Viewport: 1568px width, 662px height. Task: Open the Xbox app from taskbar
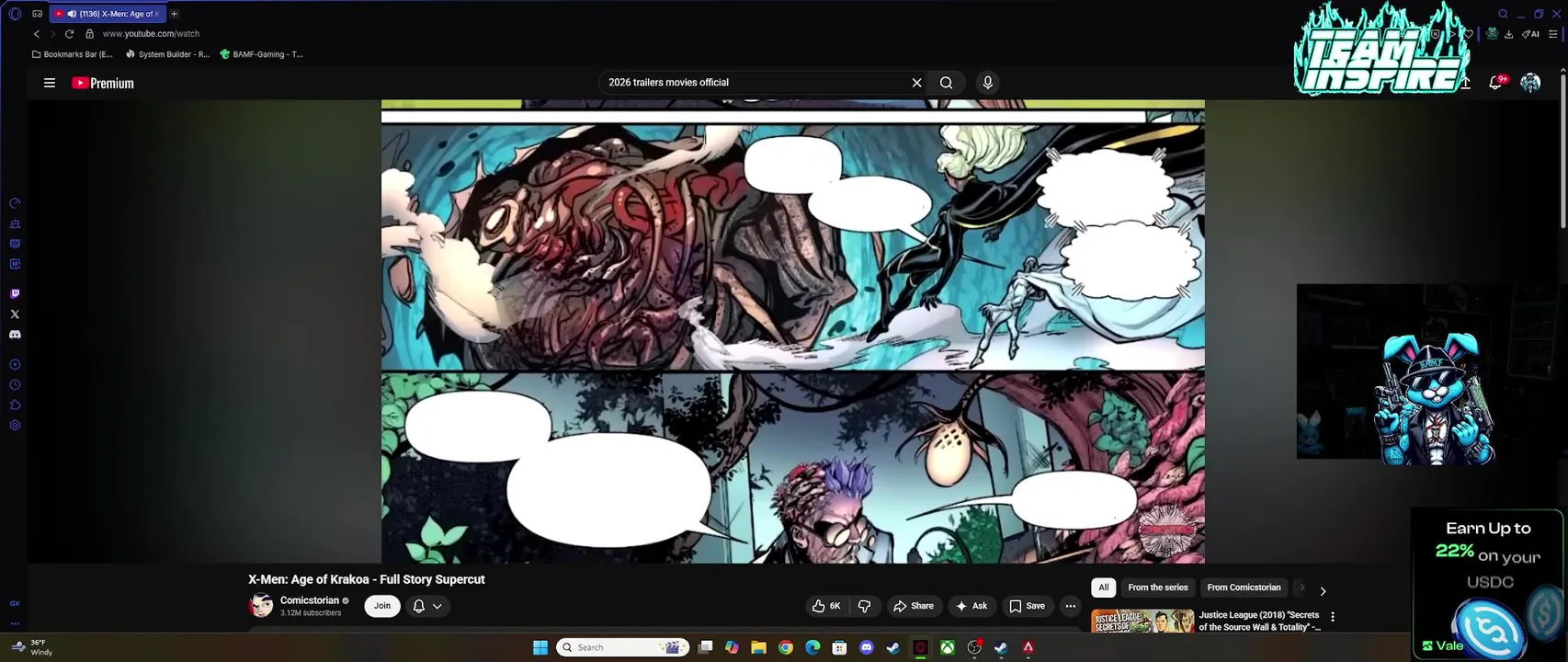947,647
